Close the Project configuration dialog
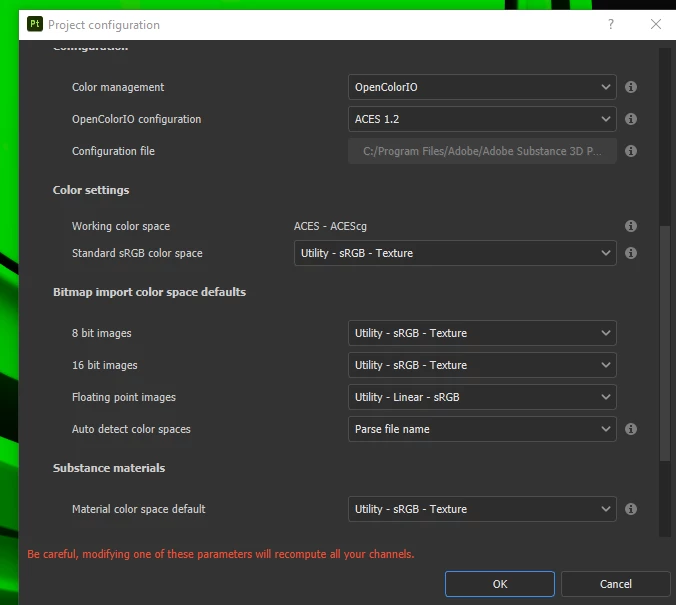This screenshot has height=605, width=676. click(656, 24)
